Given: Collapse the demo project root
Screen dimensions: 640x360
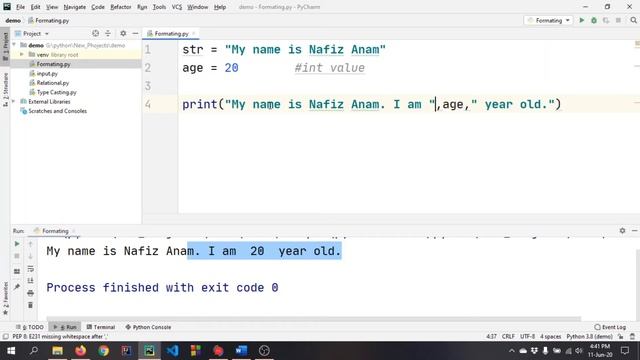Looking at the screenshot, I should 14,45.
